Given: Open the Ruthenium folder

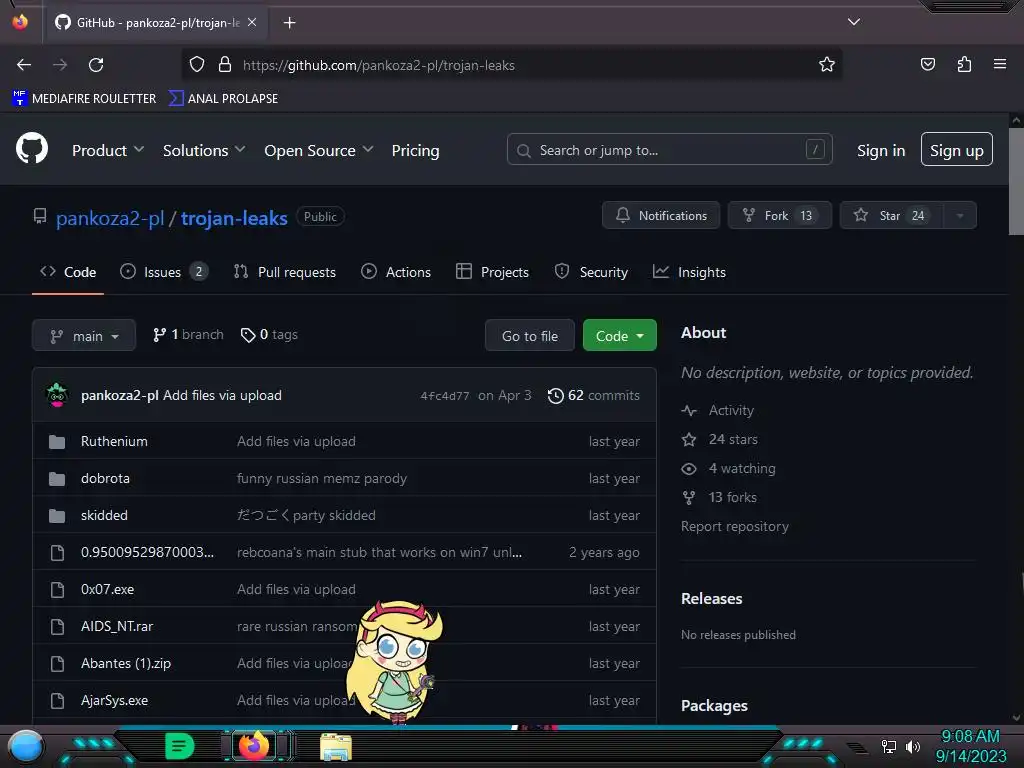Looking at the screenshot, I should 114,441.
